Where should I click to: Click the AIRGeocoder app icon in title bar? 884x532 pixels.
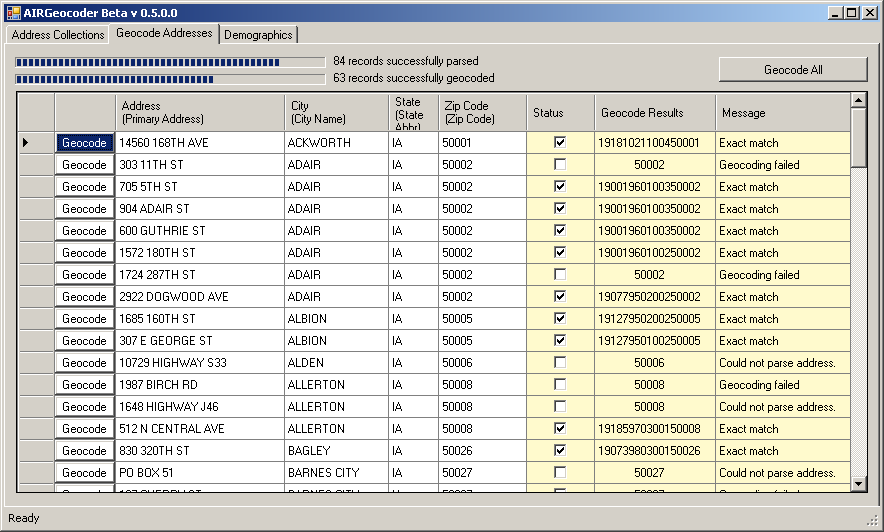[14, 12]
